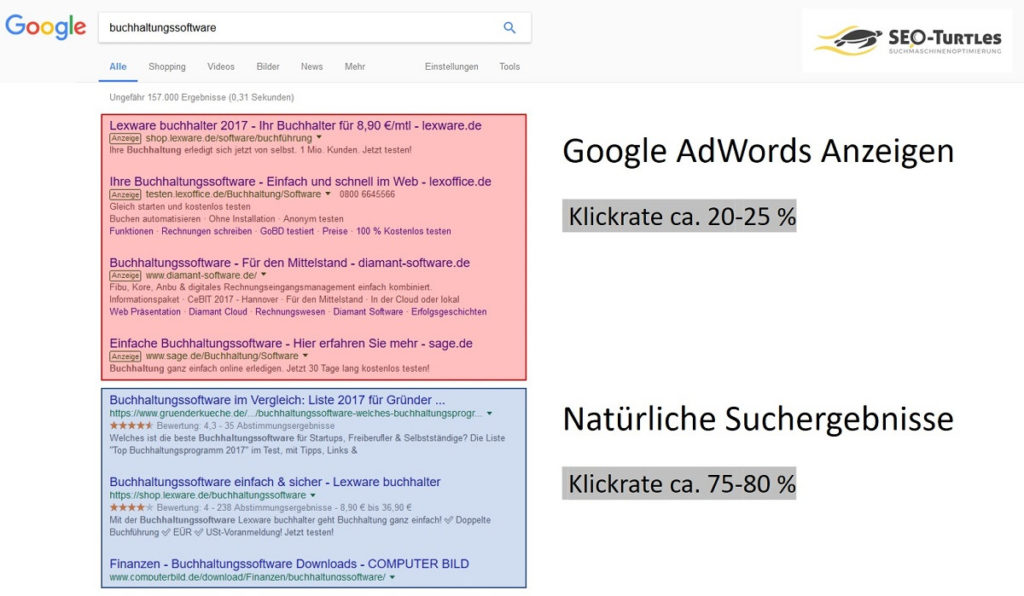This screenshot has height=596, width=1024.
Task: Click the search field containing buchhaltungssoftware
Action: 315,27
